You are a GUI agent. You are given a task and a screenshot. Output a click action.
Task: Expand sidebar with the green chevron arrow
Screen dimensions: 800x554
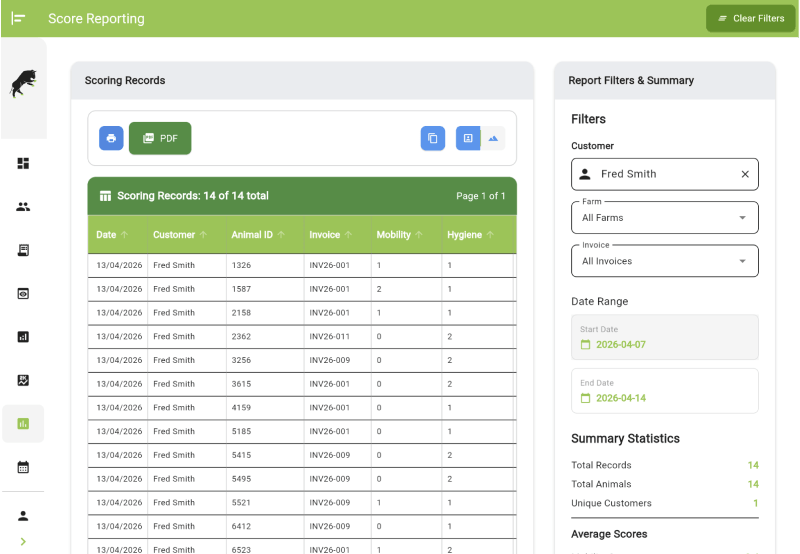23,542
